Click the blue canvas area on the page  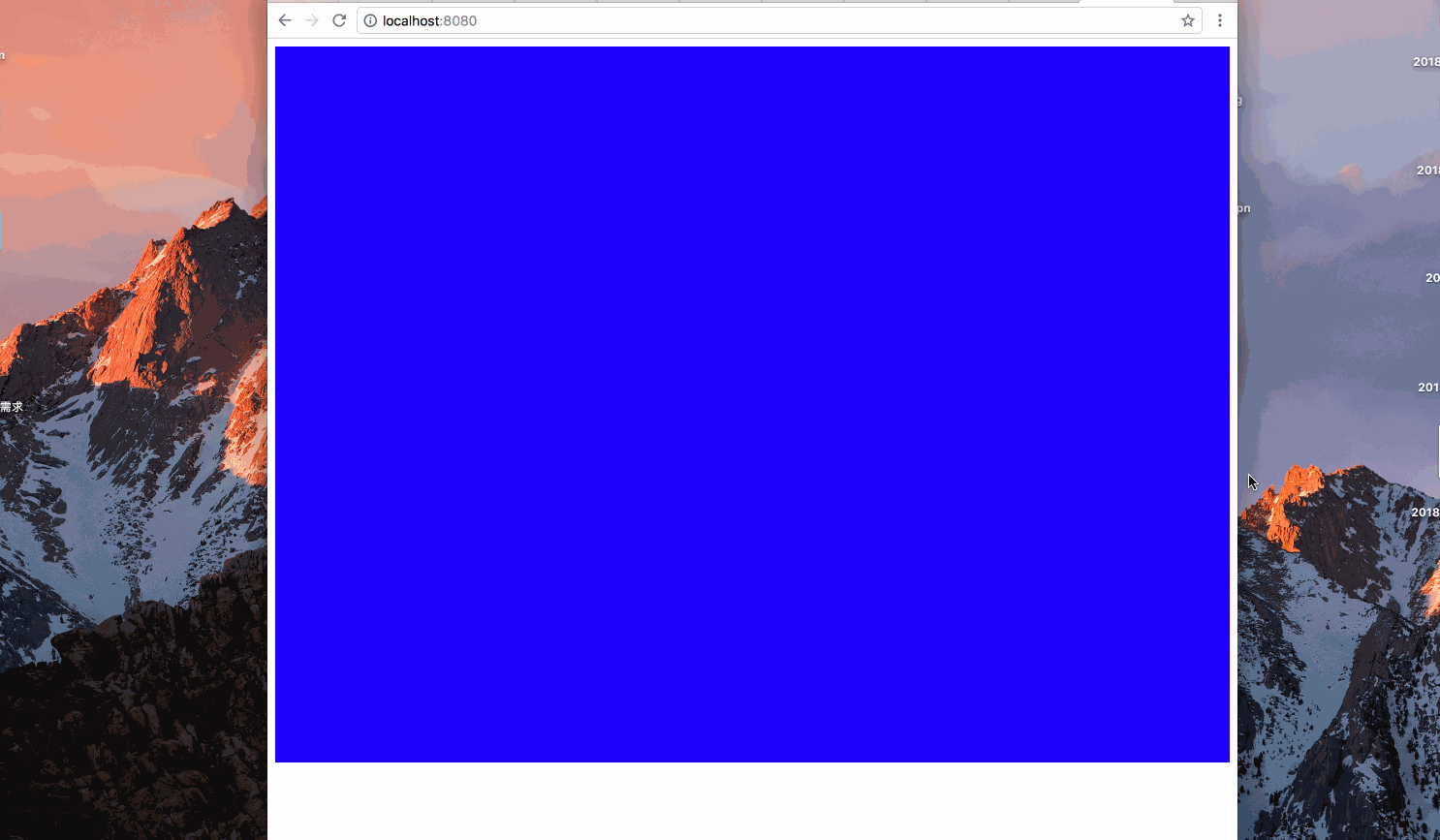pyautogui.click(x=752, y=404)
